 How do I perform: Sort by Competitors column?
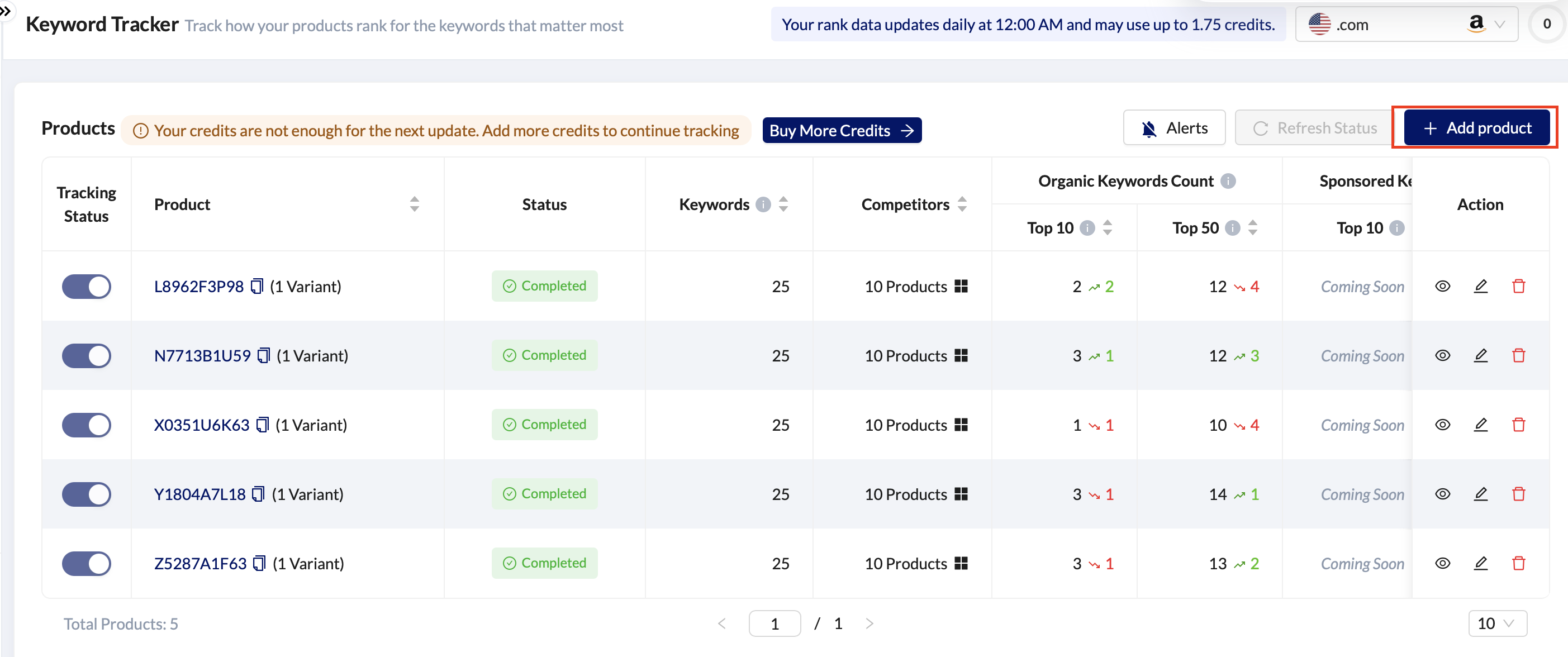click(x=962, y=204)
